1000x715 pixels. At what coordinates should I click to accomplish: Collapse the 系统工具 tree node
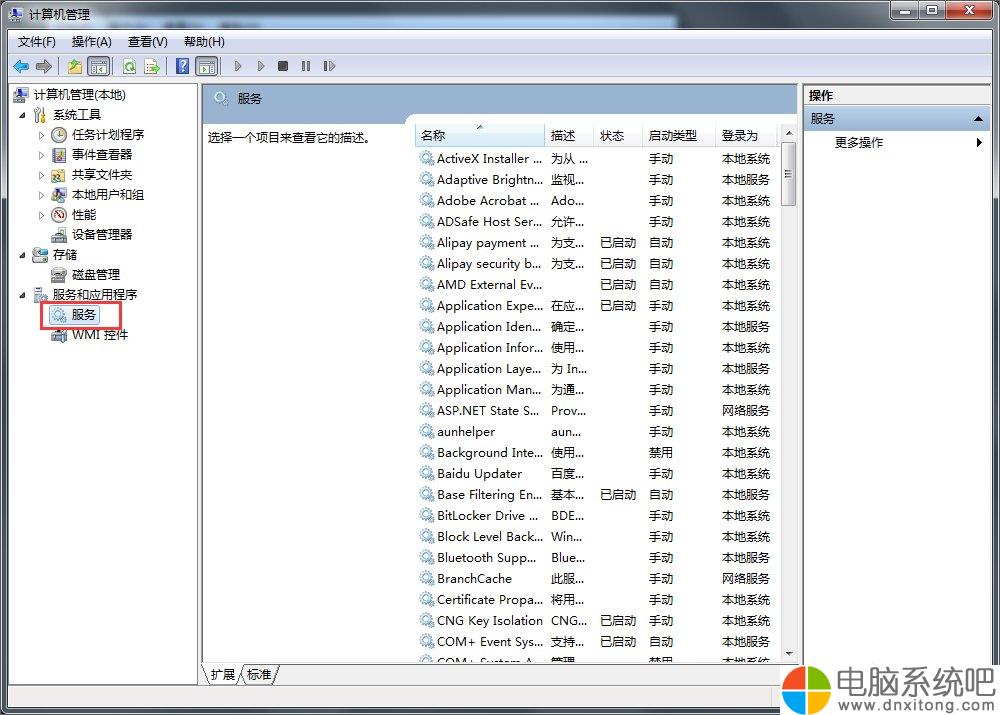click(23, 115)
